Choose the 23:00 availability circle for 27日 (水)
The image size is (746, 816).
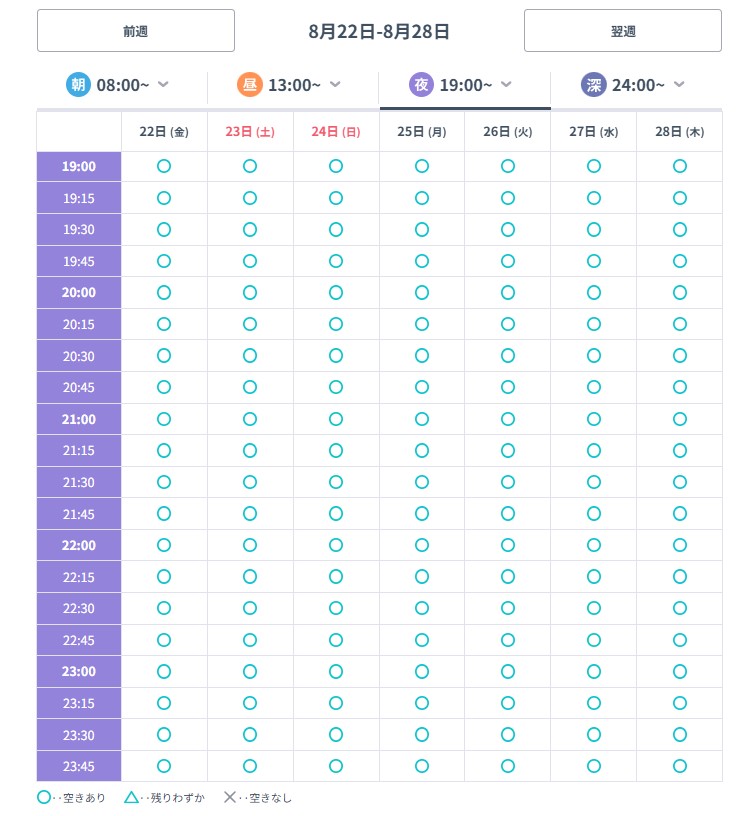593,671
